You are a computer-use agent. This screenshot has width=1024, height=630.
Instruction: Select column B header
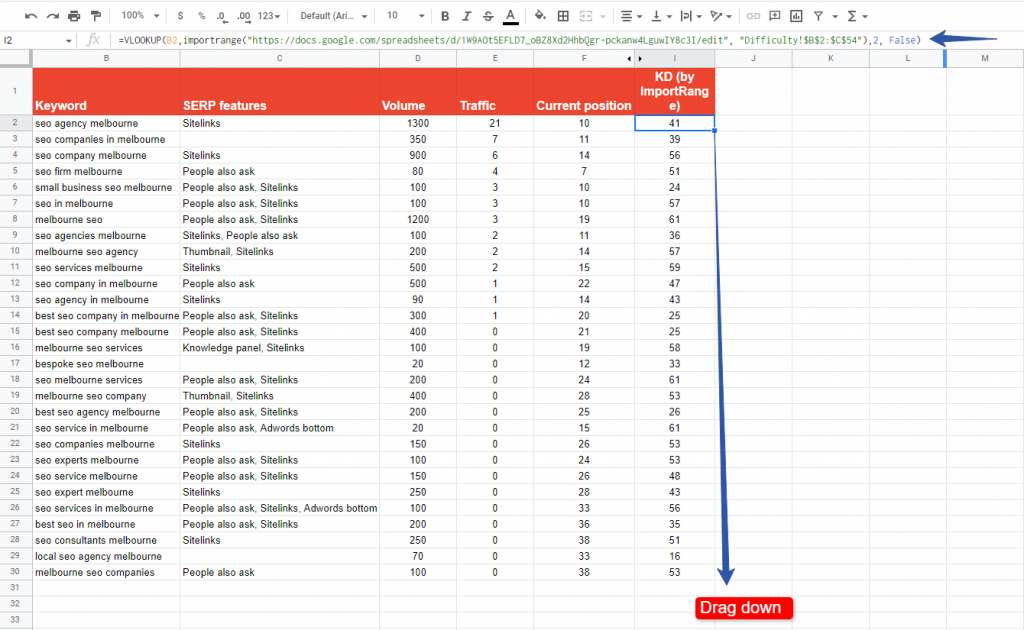click(106, 59)
